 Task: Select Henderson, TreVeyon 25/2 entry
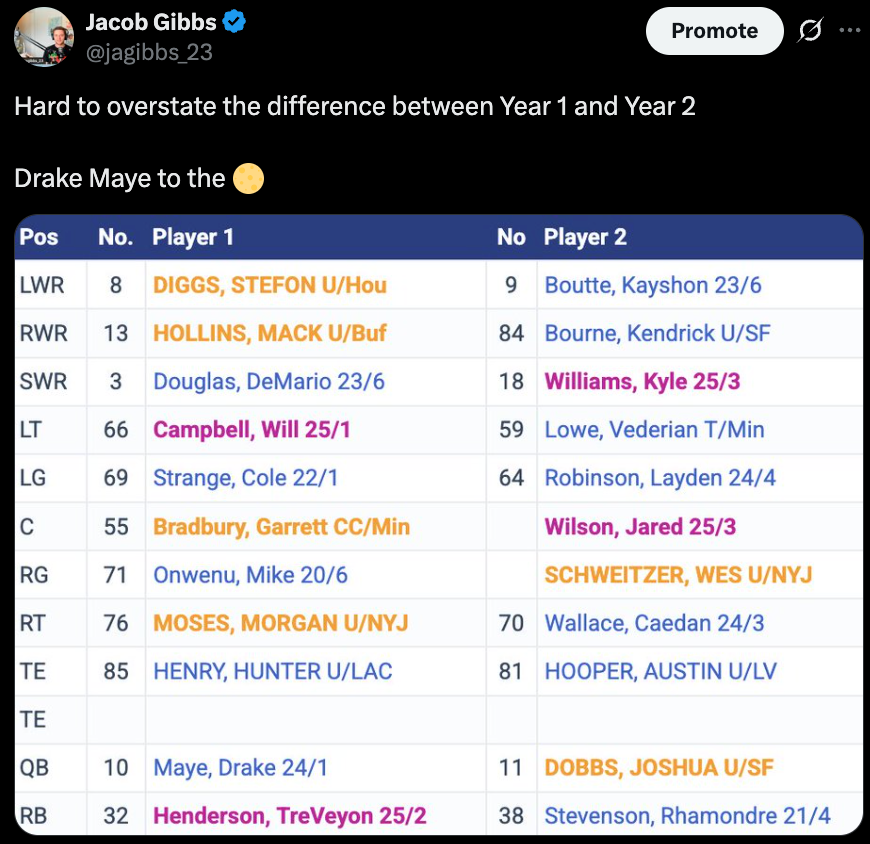290,816
